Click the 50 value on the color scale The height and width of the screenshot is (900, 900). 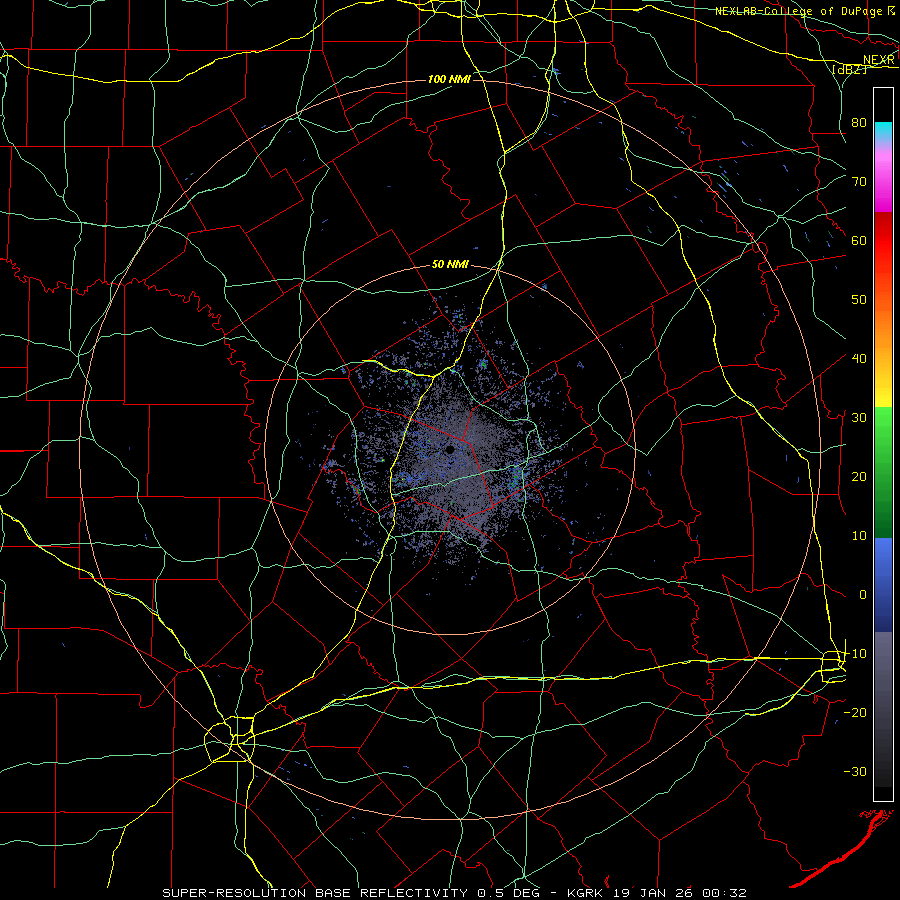(x=859, y=300)
